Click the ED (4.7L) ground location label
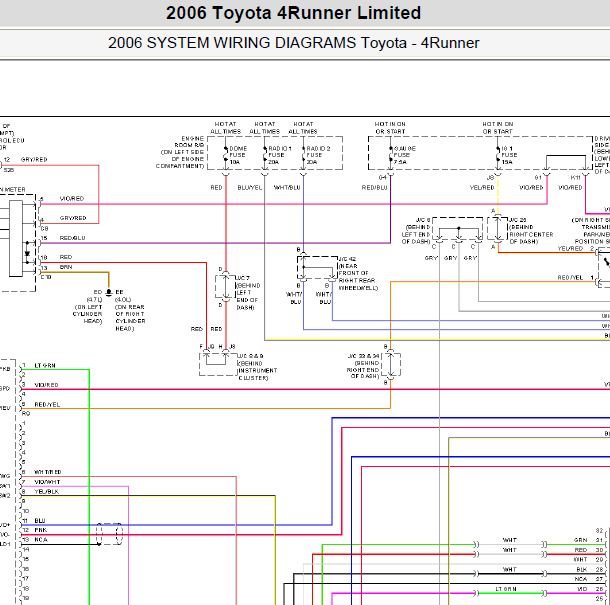 [88, 307]
